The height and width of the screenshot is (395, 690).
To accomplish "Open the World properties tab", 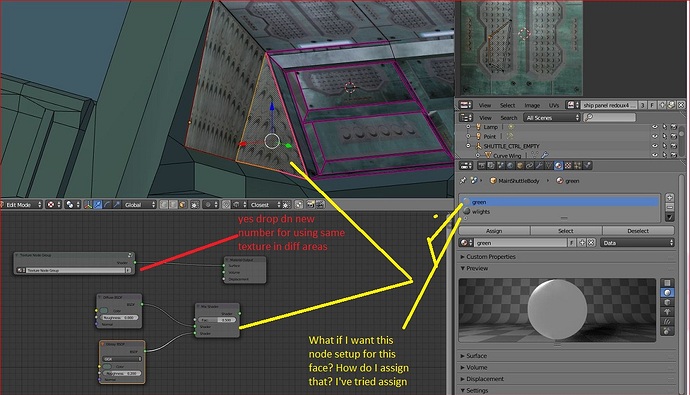I will (x=510, y=166).
